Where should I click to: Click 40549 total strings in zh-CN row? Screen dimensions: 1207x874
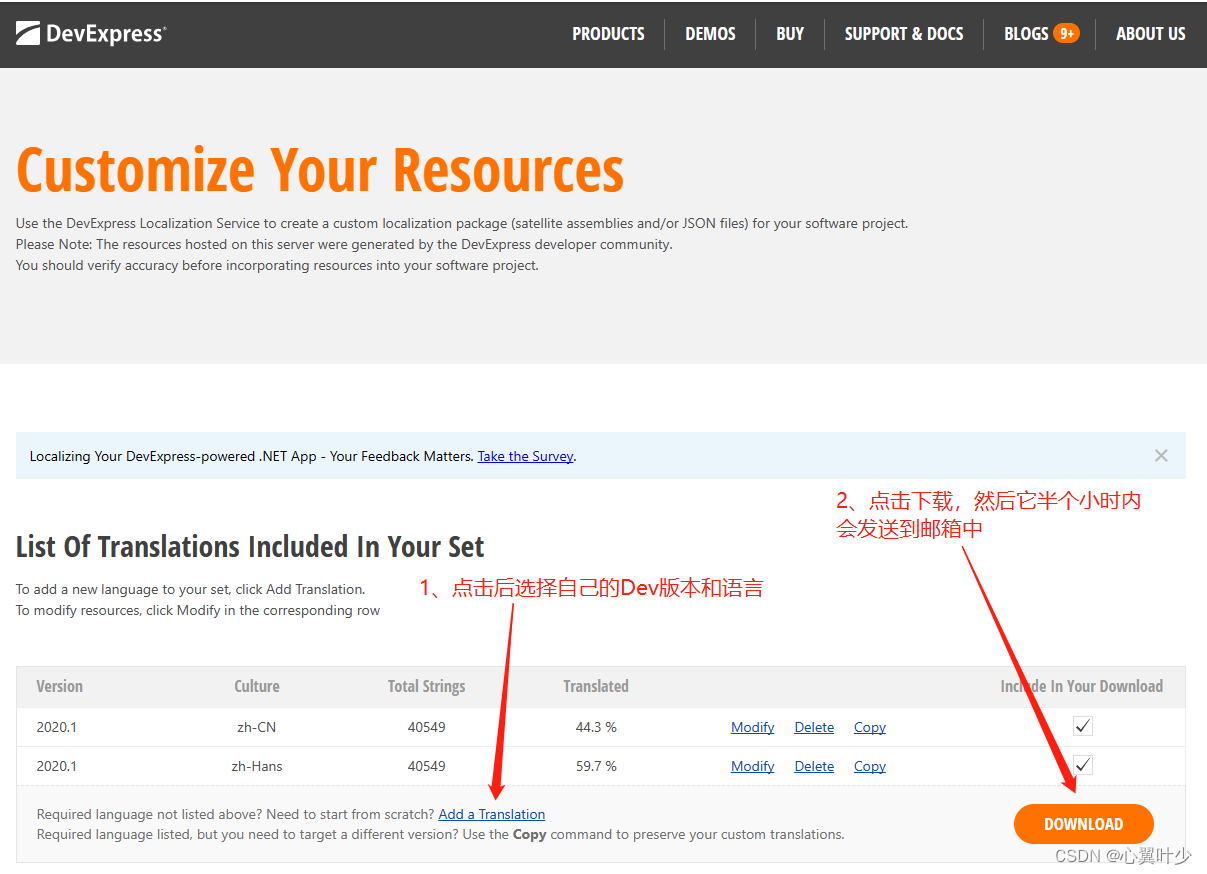[x=427, y=727]
